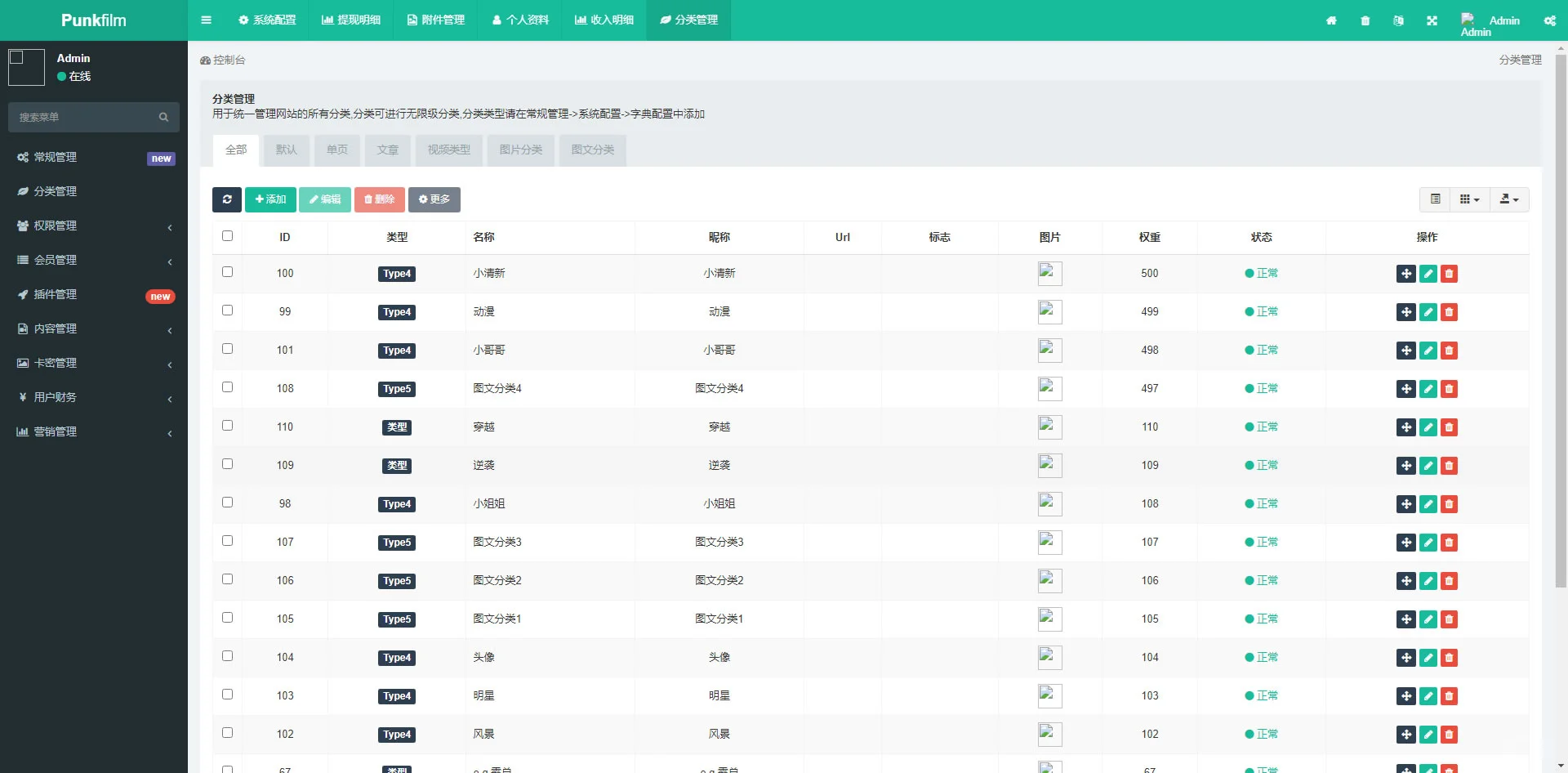This screenshot has width=1568, height=773.
Task: Go to home via the house icon
Action: point(1331,20)
